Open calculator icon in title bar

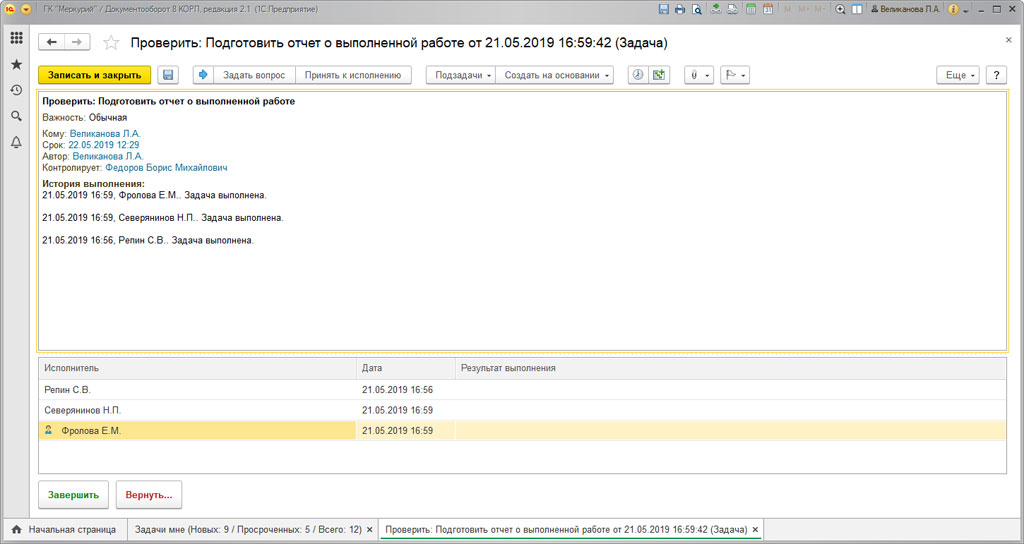[x=751, y=9]
